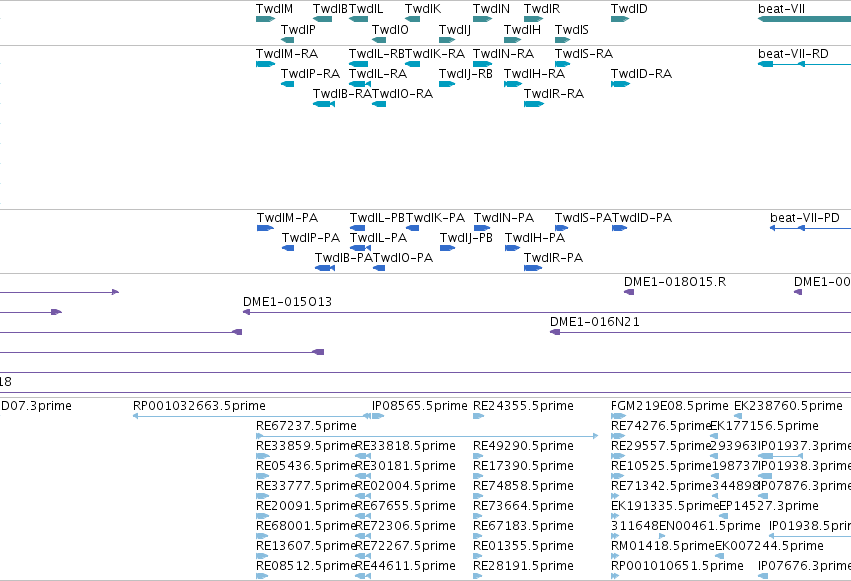Click the TwdlJ-PB protein label
851x581 pixels.
coord(466,238)
